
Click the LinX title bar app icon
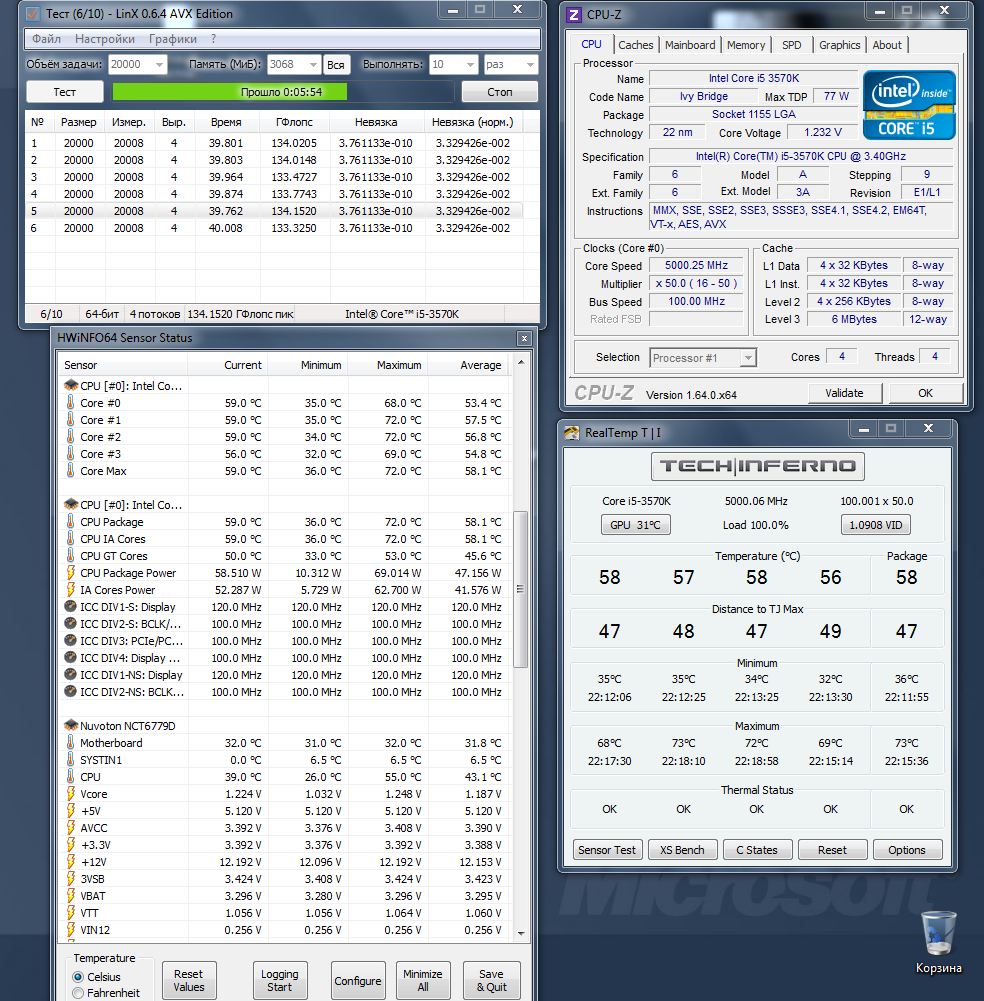(x=33, y=13)
